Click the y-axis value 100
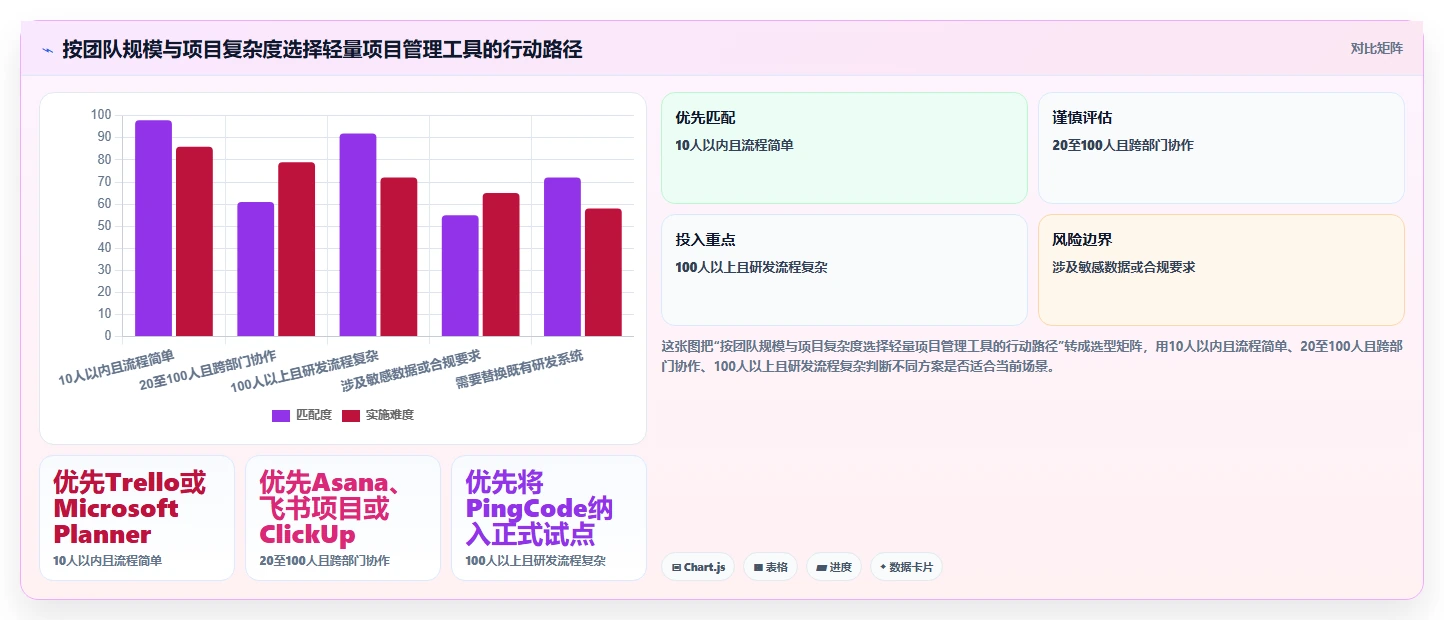The width and height of the screenshot is (1444, 620). click(x=100, y=115)
